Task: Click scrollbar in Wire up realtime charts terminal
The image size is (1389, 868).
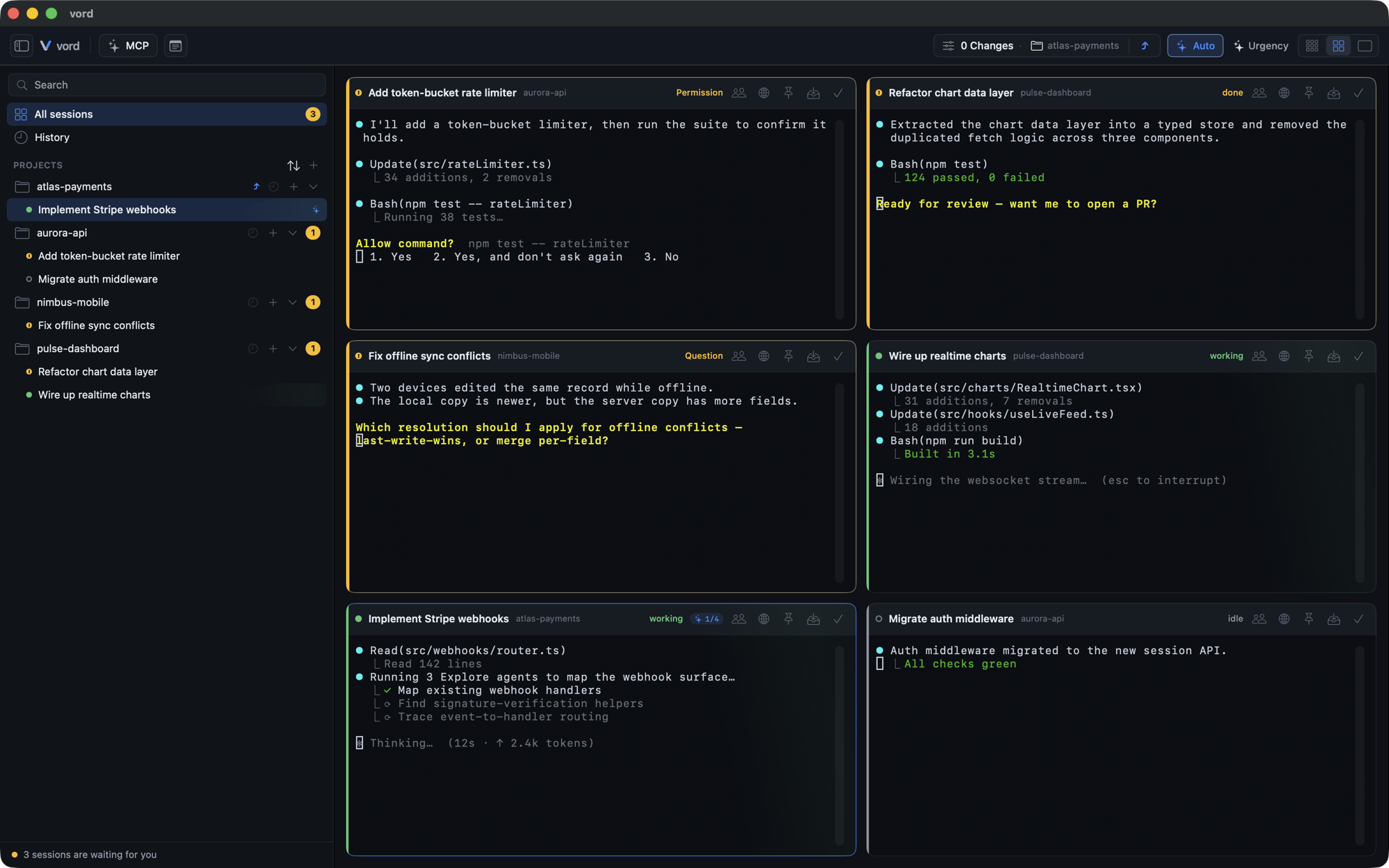Action: pyautogui.click(x=1360, y=482)
